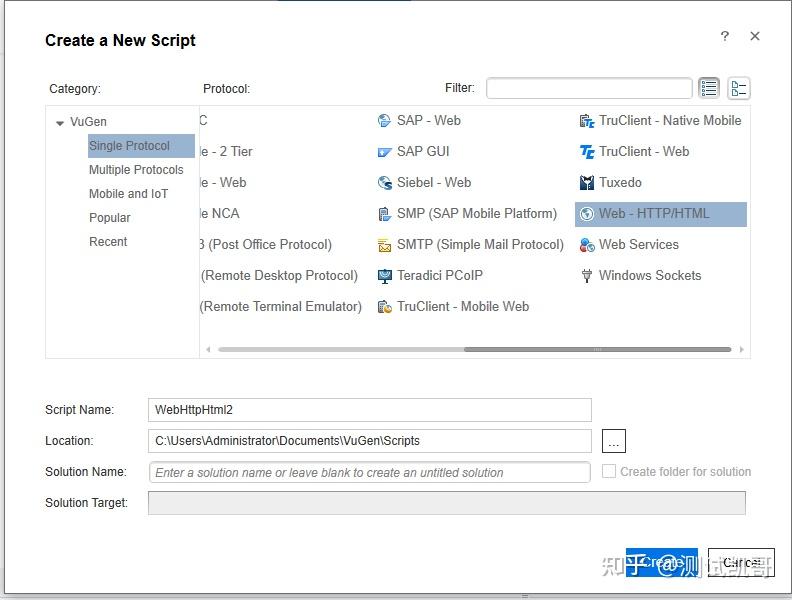The height and width of the screenshot is (600, 792).
Task: Click the Siebel - Web protocol icon
Action: [384, 183]
